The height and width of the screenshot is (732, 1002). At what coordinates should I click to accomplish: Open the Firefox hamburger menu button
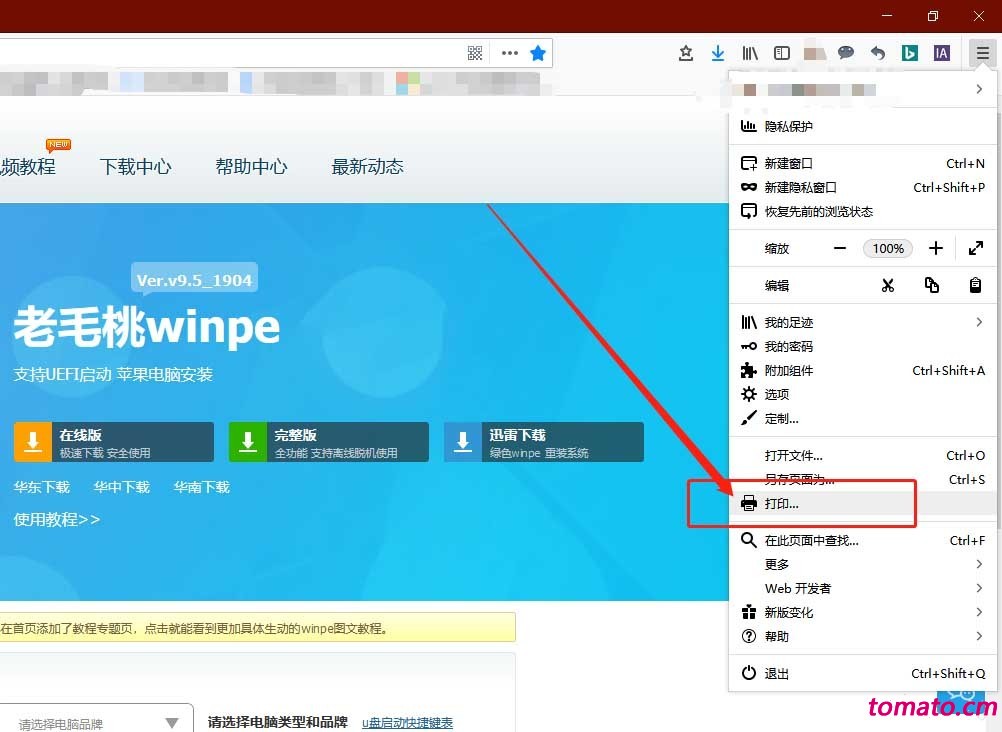(x=982, y=53)
